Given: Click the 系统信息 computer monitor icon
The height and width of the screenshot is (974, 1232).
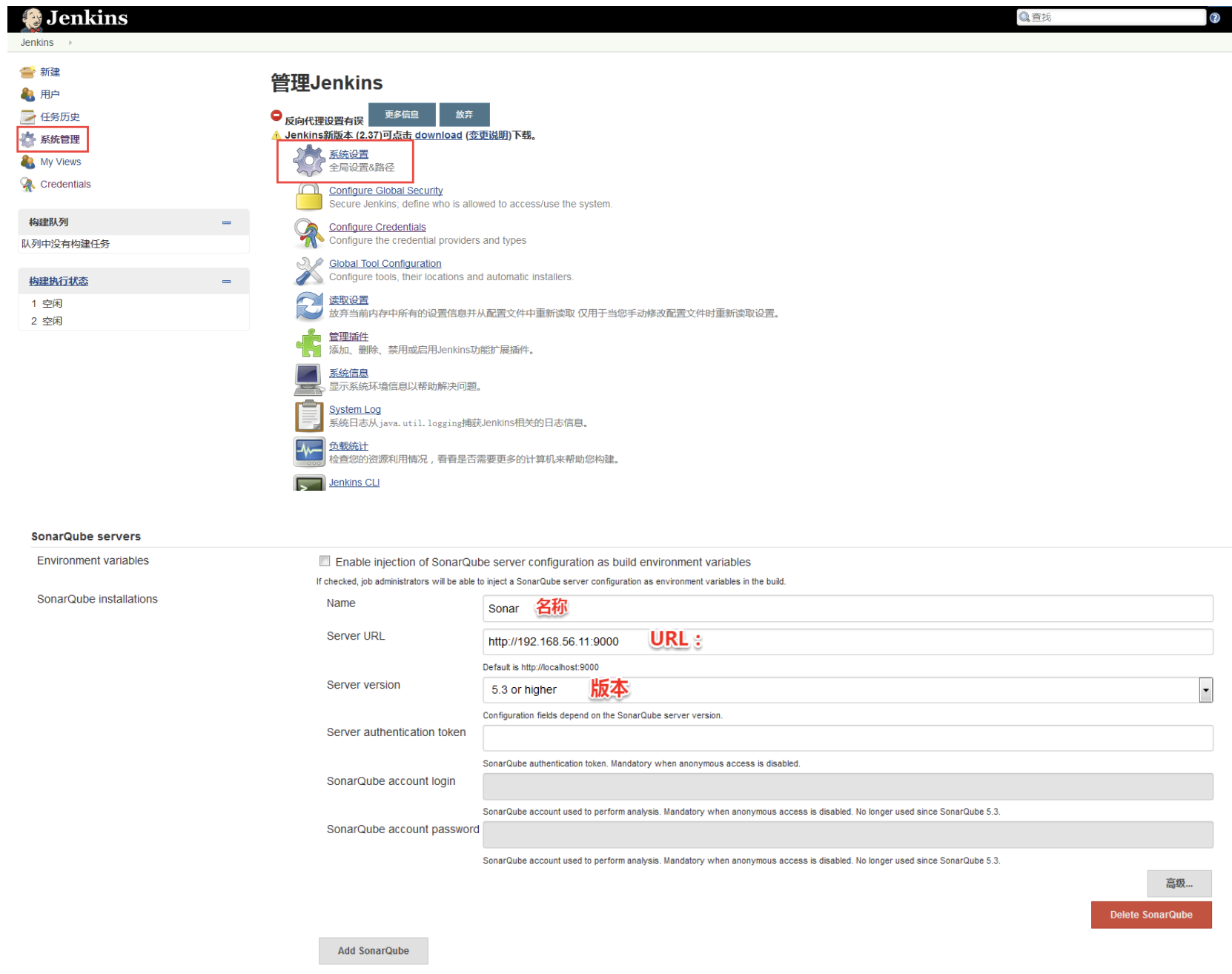Looking at the screenshot, I should 309,380.
